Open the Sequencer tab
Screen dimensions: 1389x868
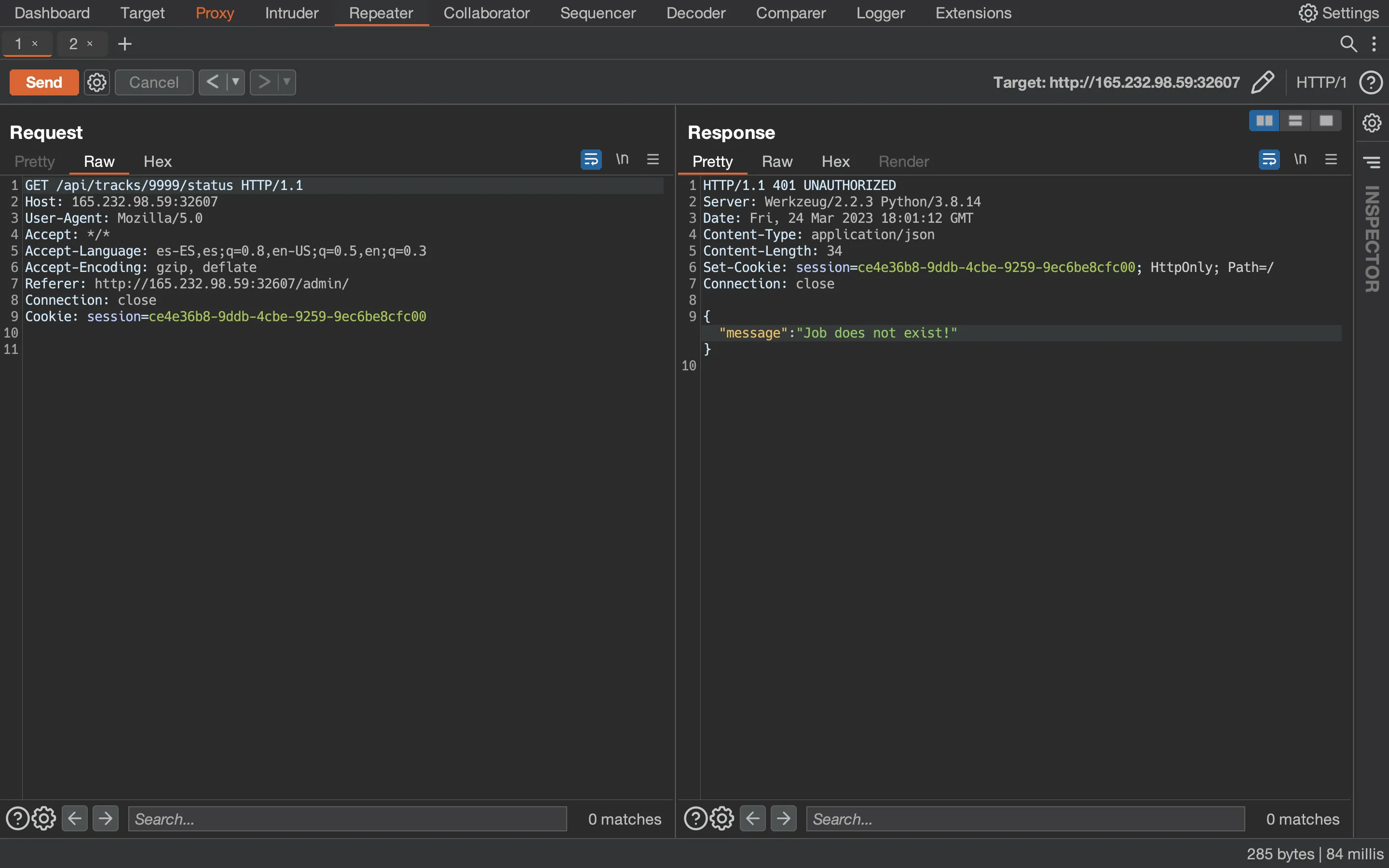coord(598,13)
